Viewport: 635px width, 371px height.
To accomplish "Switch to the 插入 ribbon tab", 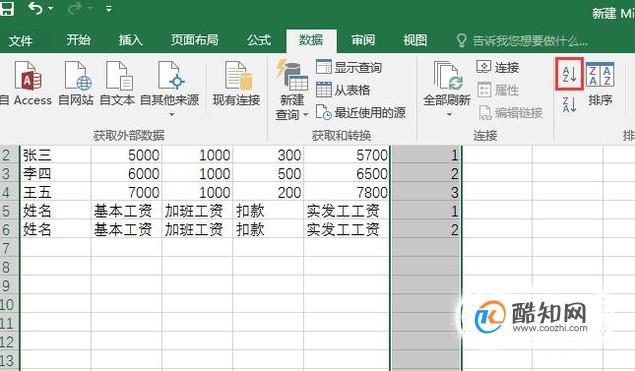I will 130,40.
